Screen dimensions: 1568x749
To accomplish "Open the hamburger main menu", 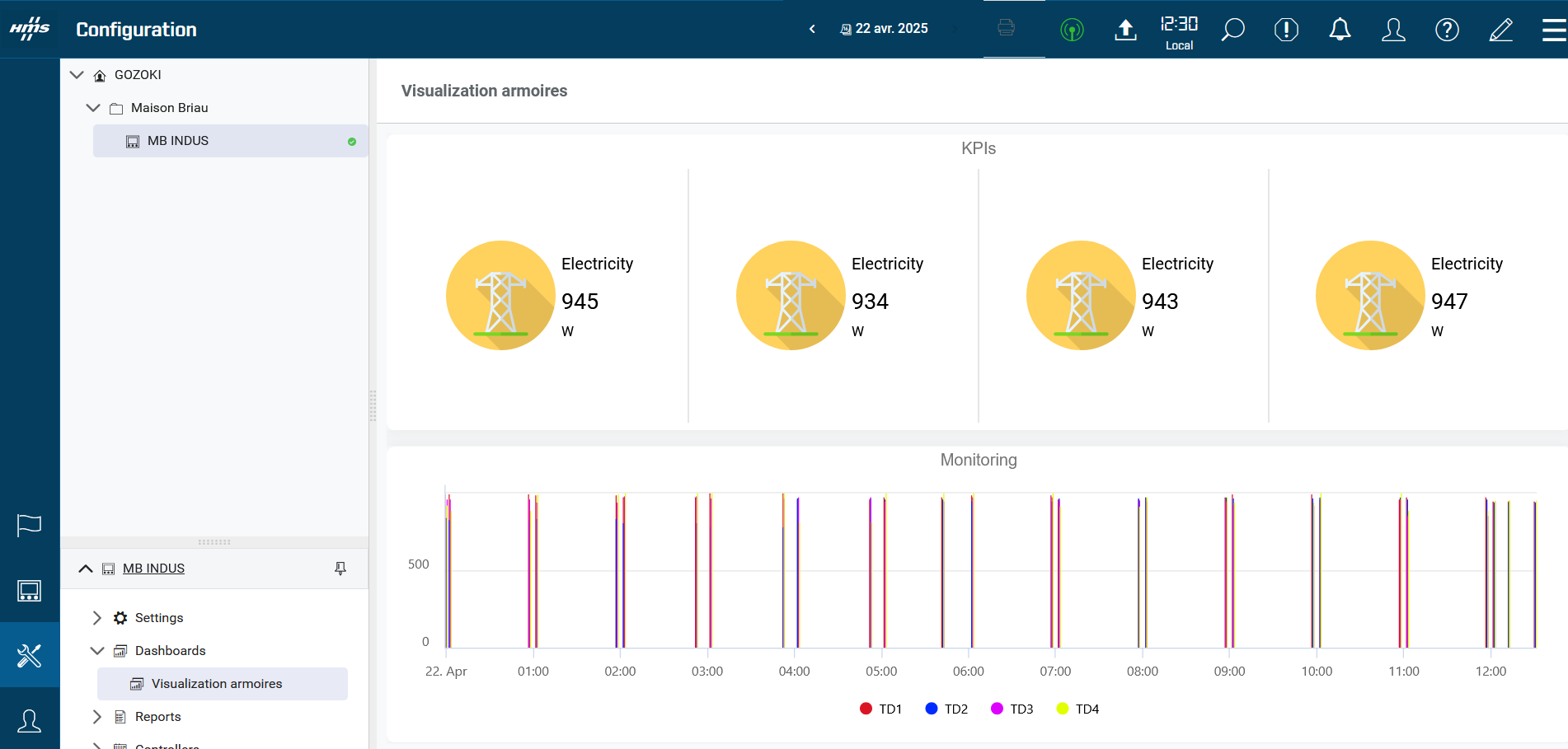I will (1554, 30).
